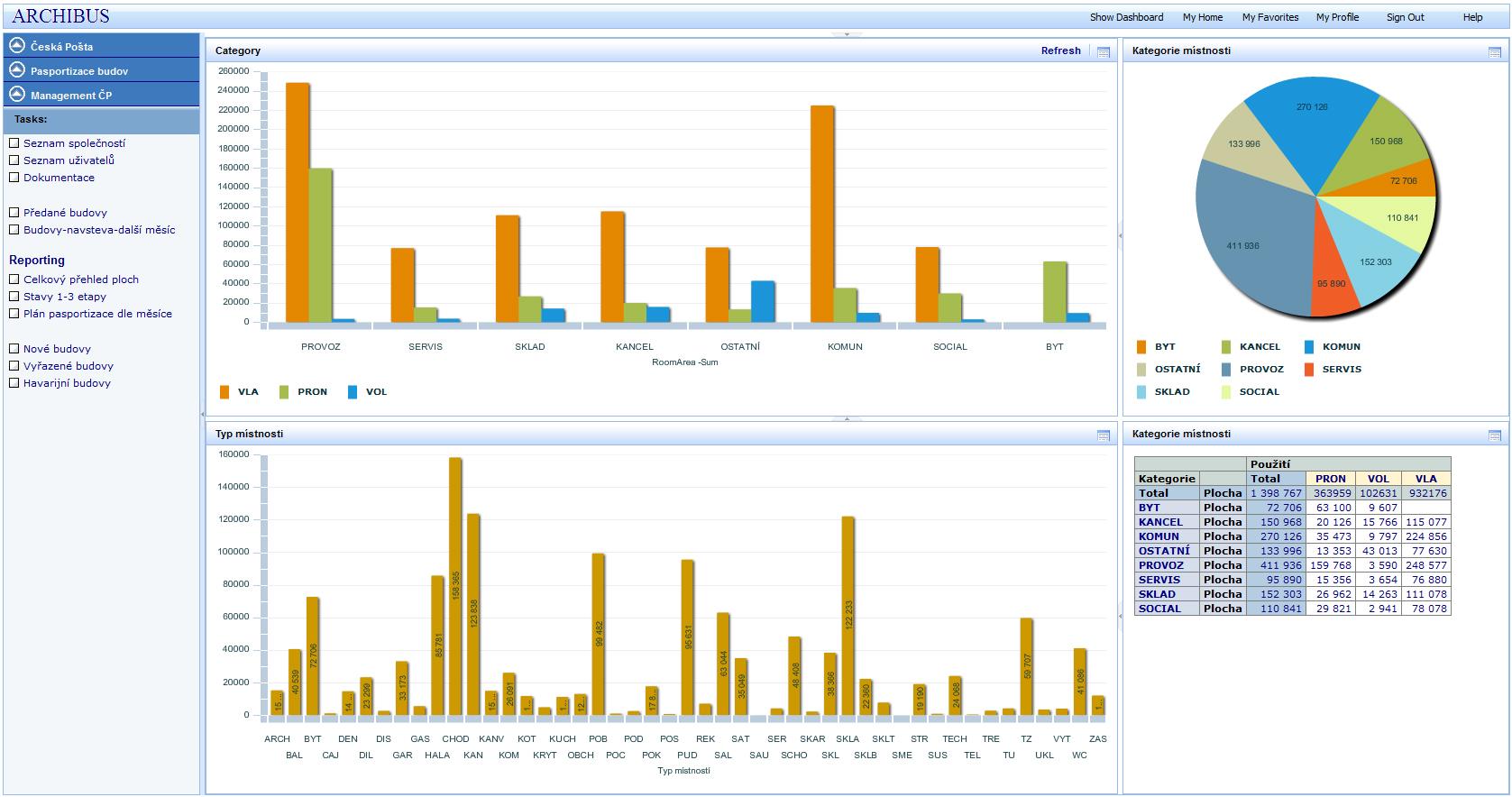Collapse the top banner using center arrow
1512x797 pixels.
point(846,34)
